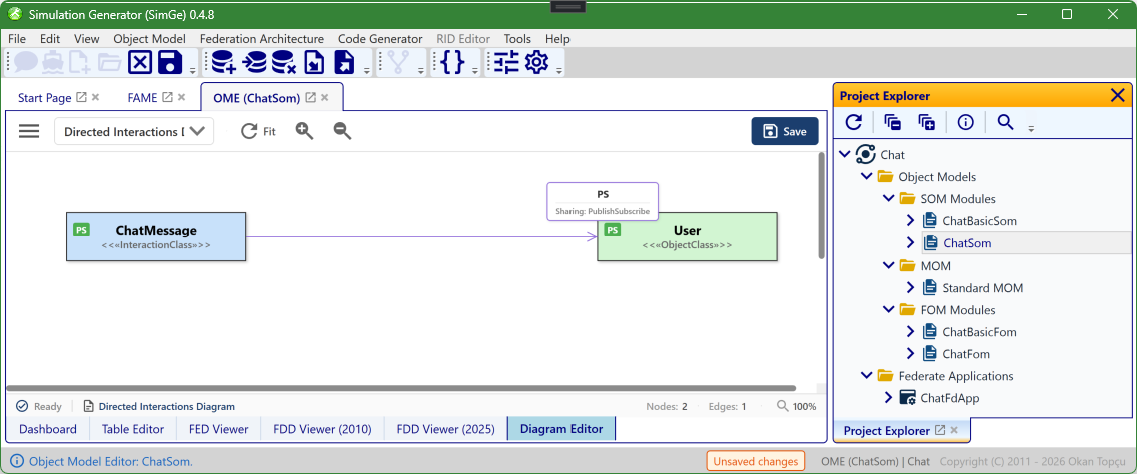Open Project Explorer toolbar overflow arrow
Viewport: 1137px width, 474px height.
[x=1030, y=128]
